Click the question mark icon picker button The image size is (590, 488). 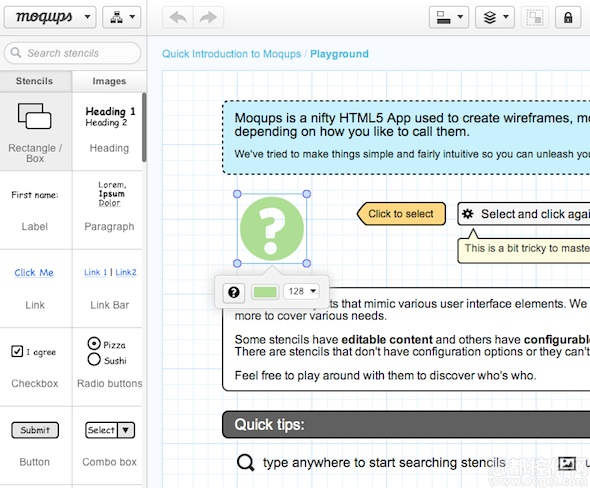234,292
